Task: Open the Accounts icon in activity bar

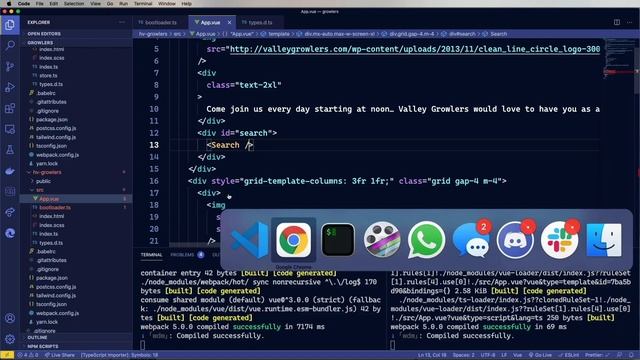Action: point(10,318)
